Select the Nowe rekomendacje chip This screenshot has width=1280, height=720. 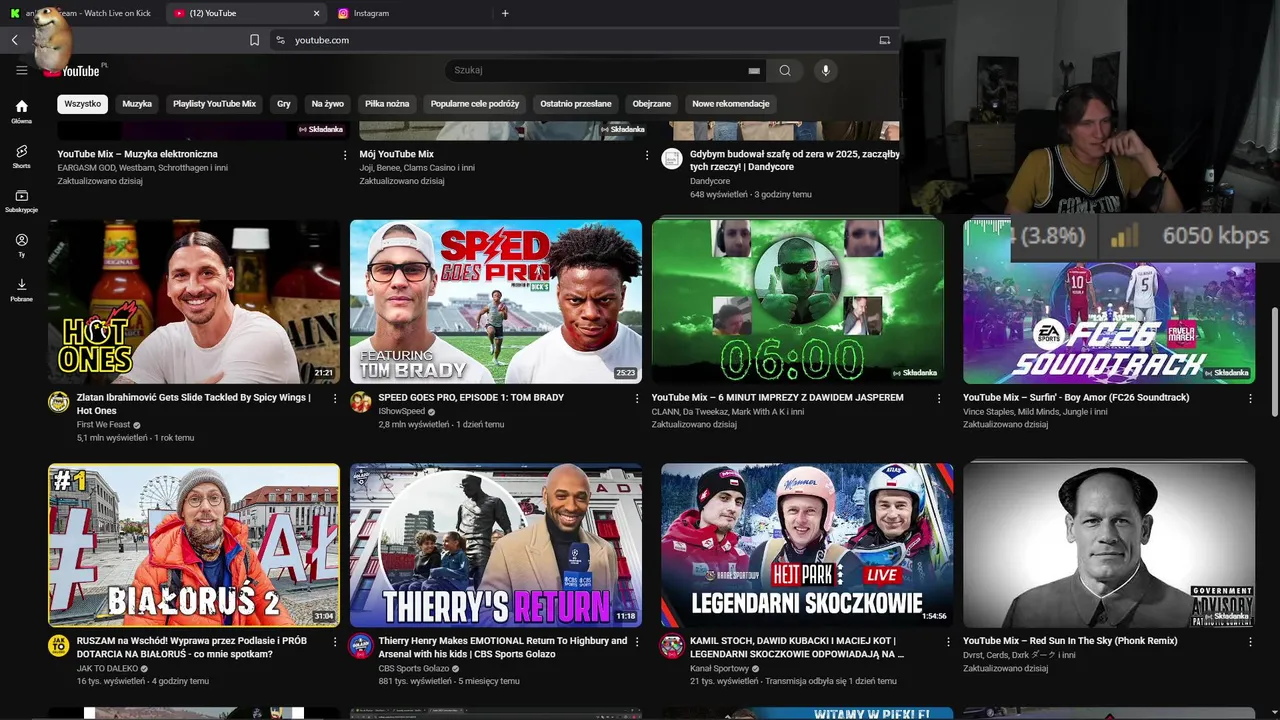pos(731,104)
